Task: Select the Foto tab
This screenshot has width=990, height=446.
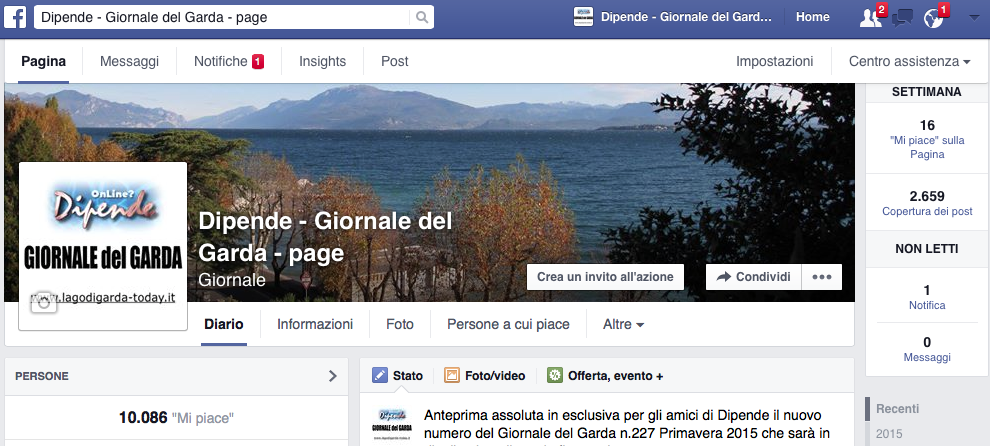Action: tap(400, 325)
